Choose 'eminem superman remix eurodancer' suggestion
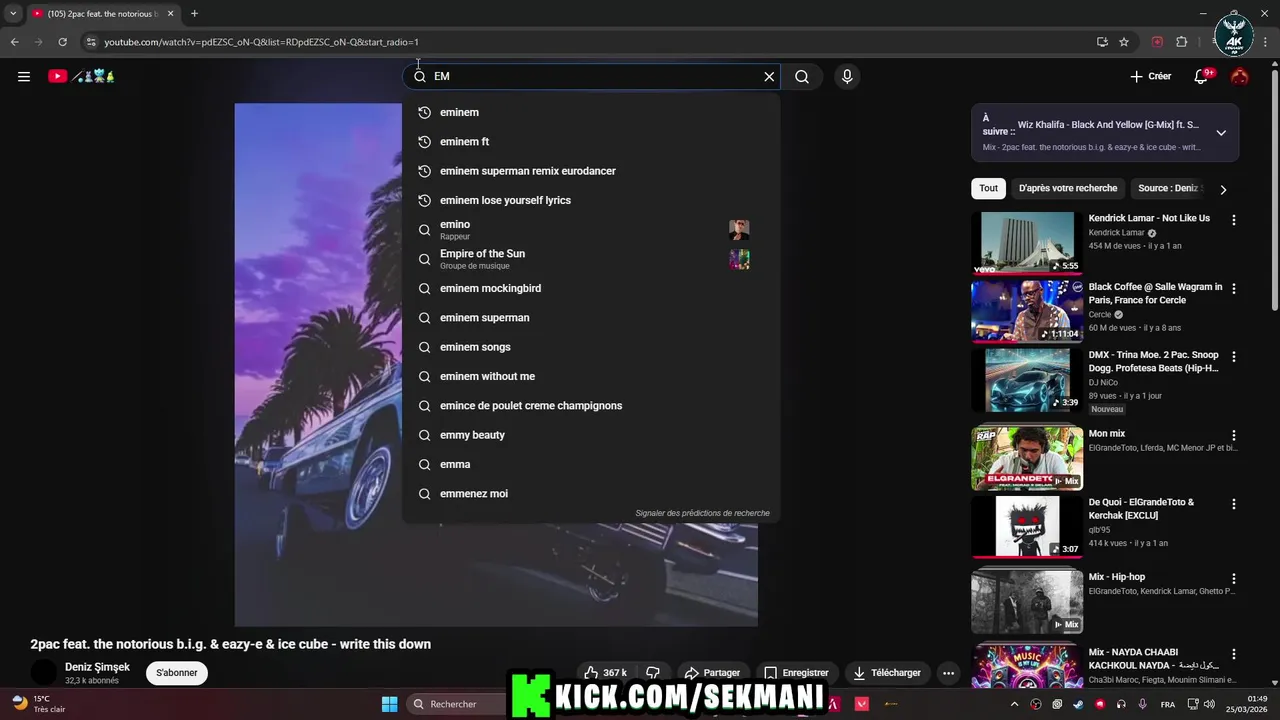 (x=591, y=171)
